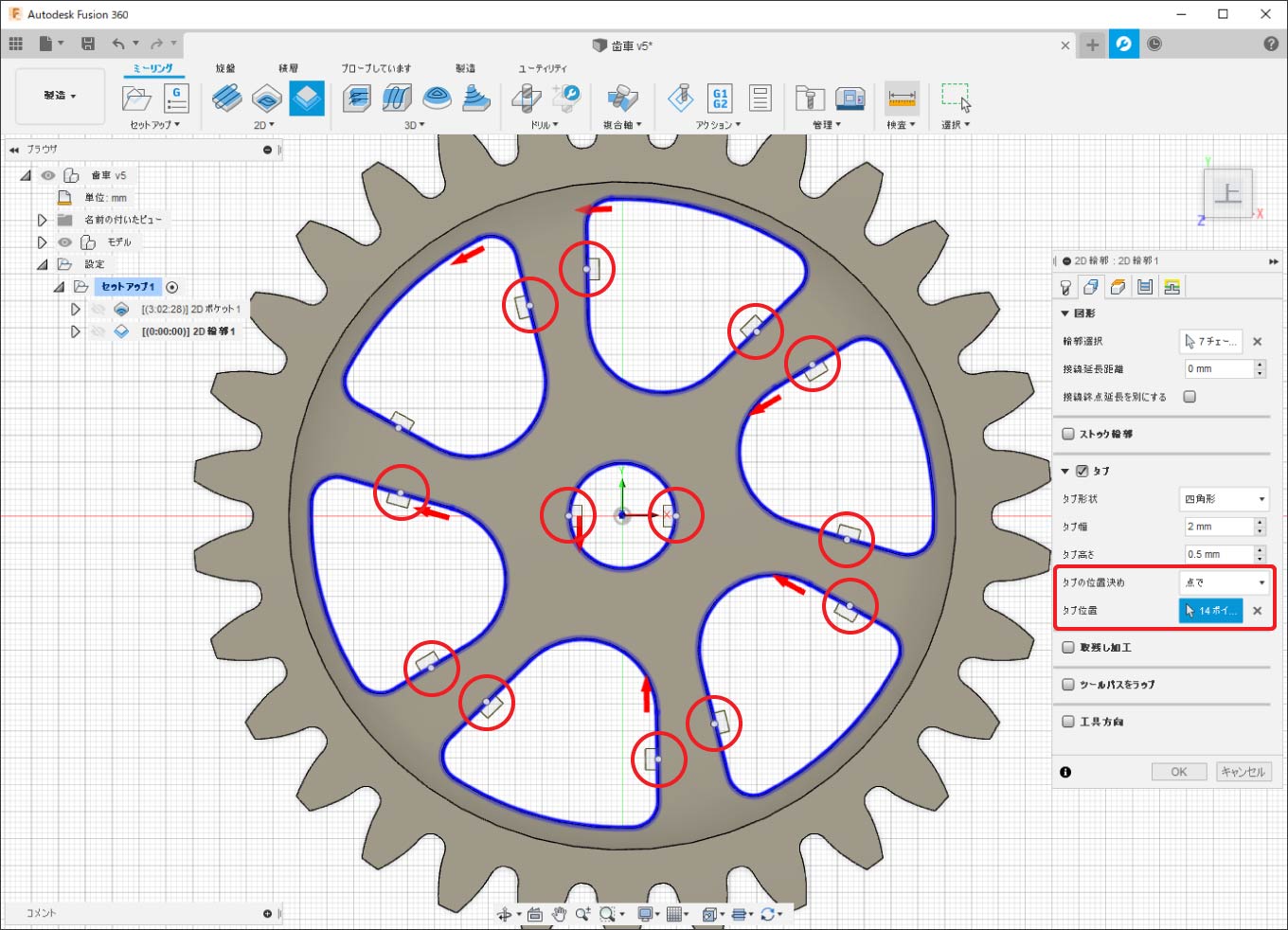Open the Tool Library icon
1288x930 pixels.
[809, 98]
